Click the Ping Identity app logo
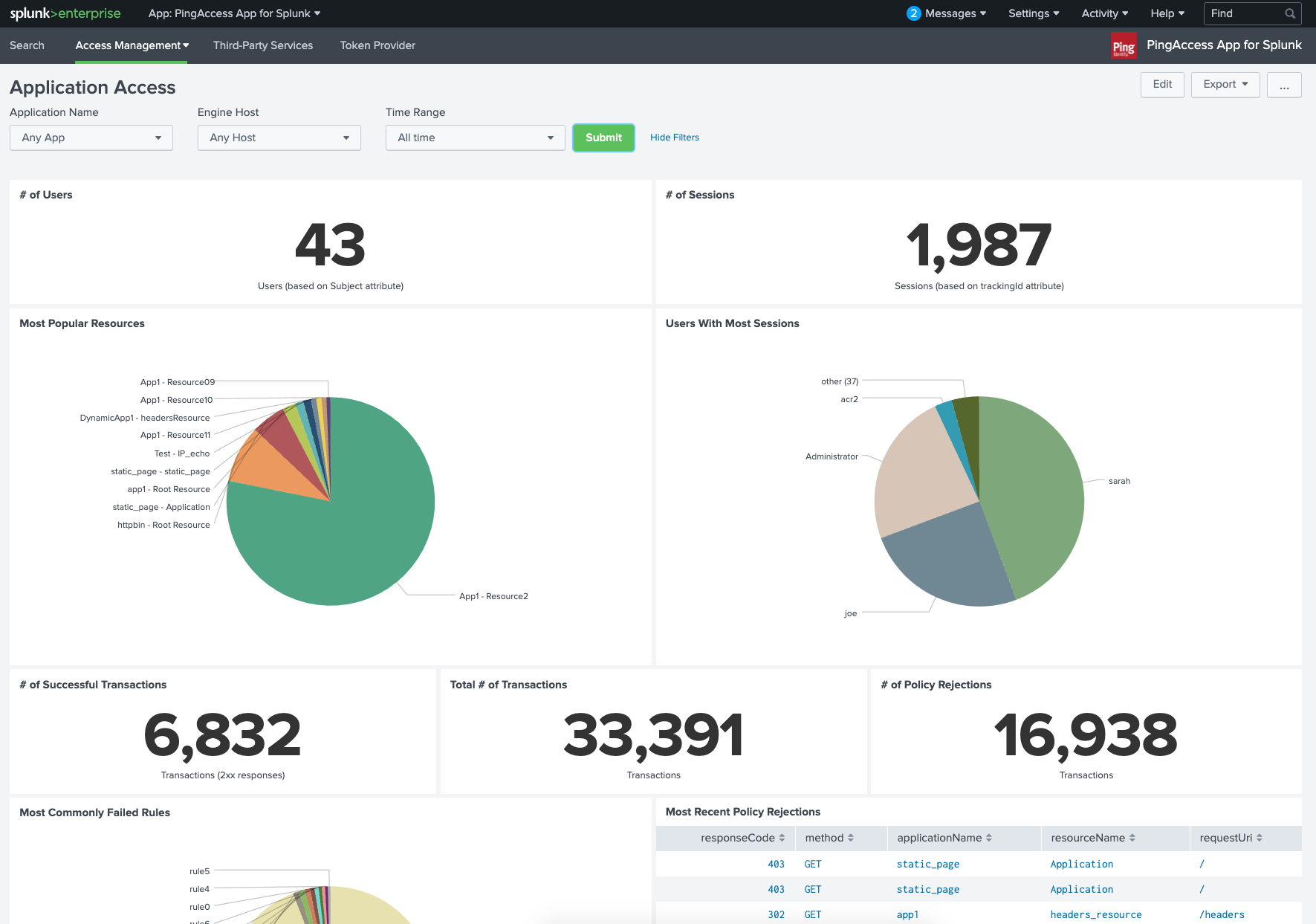The height and width of the screenshot is (924, 1316). [x=1124, y=46]
